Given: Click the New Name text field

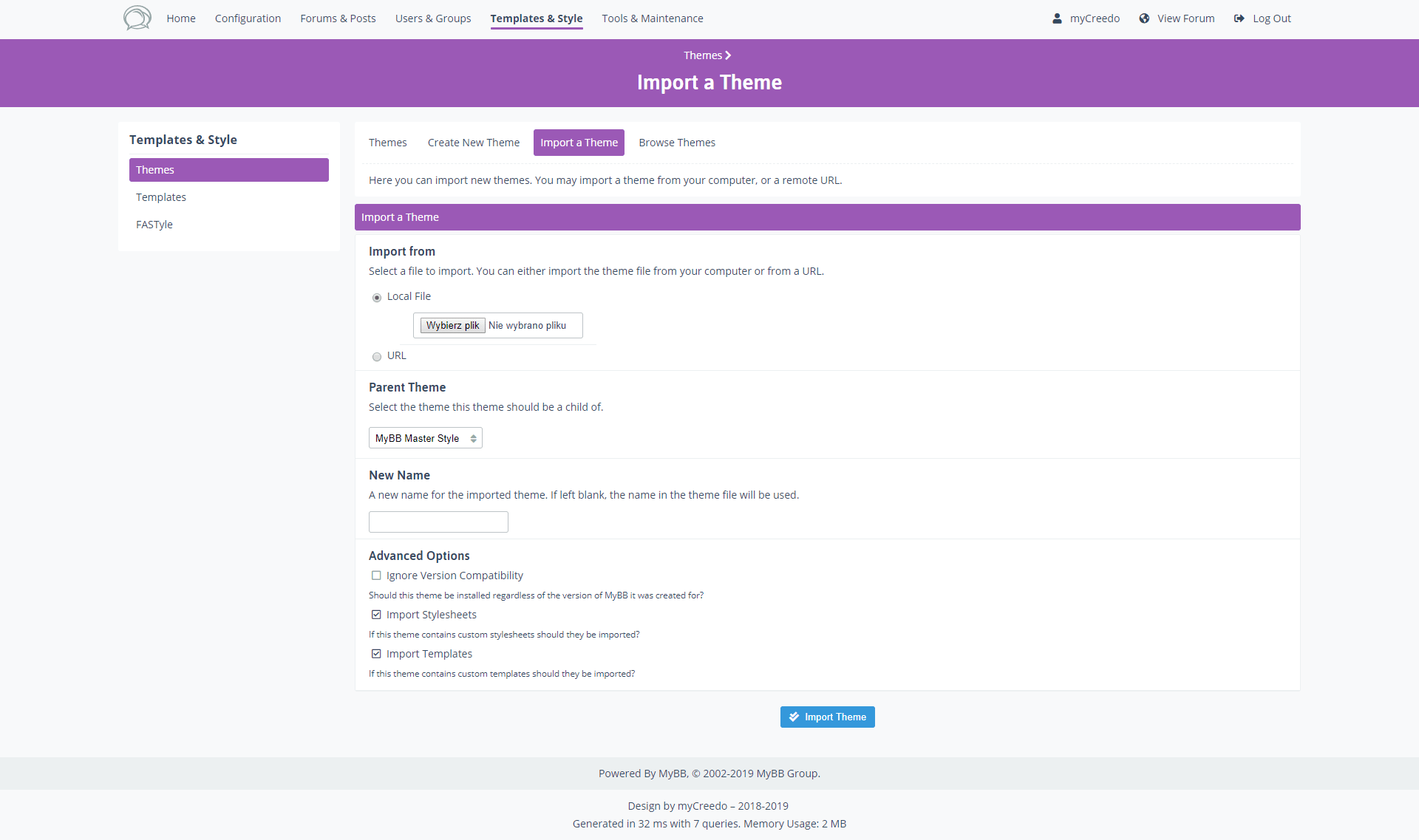Looking at the screenshot, I should click(438, 522).
